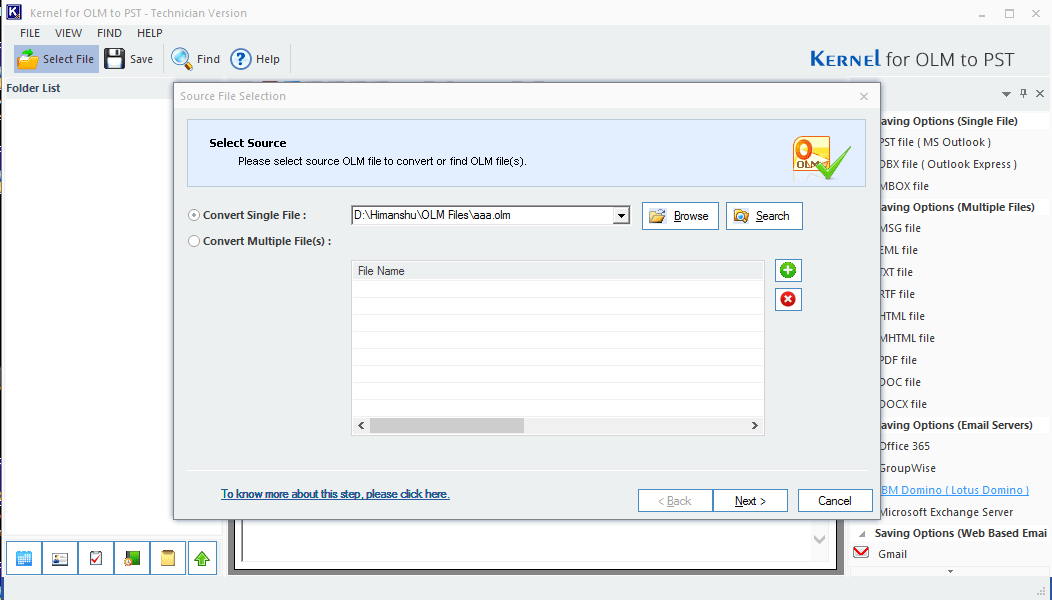Click into the OLM file path field
Viewport: 1052px width, 600px height.
click(x=482, y=215)
